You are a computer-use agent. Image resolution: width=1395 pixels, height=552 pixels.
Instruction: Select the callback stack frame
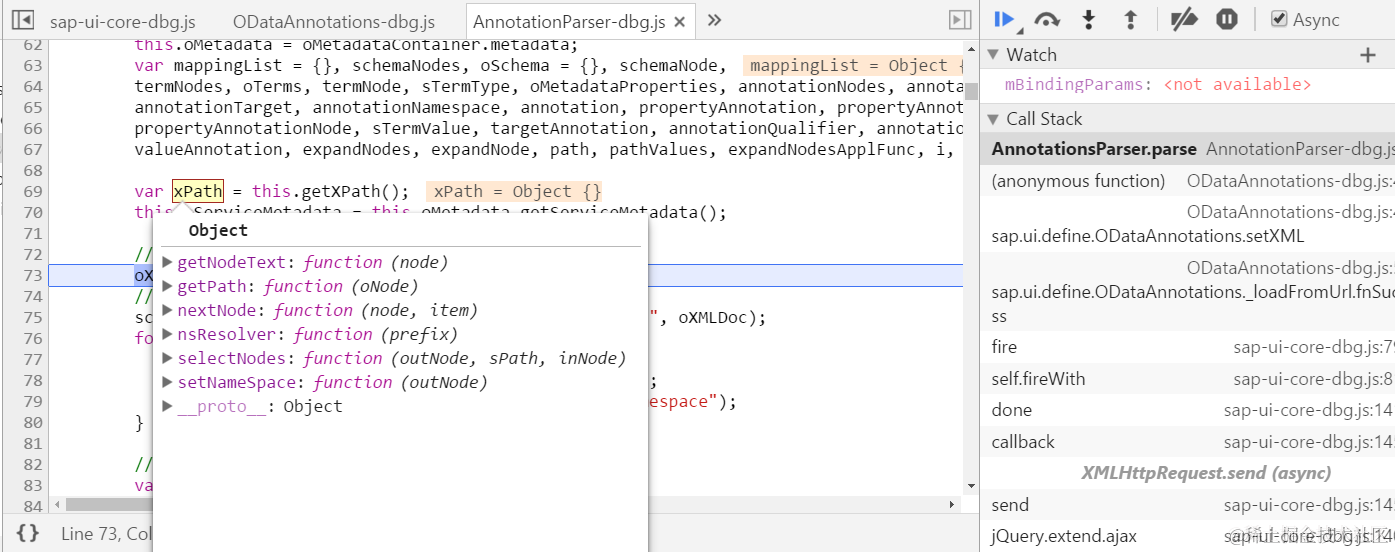tap(1187, 442)
